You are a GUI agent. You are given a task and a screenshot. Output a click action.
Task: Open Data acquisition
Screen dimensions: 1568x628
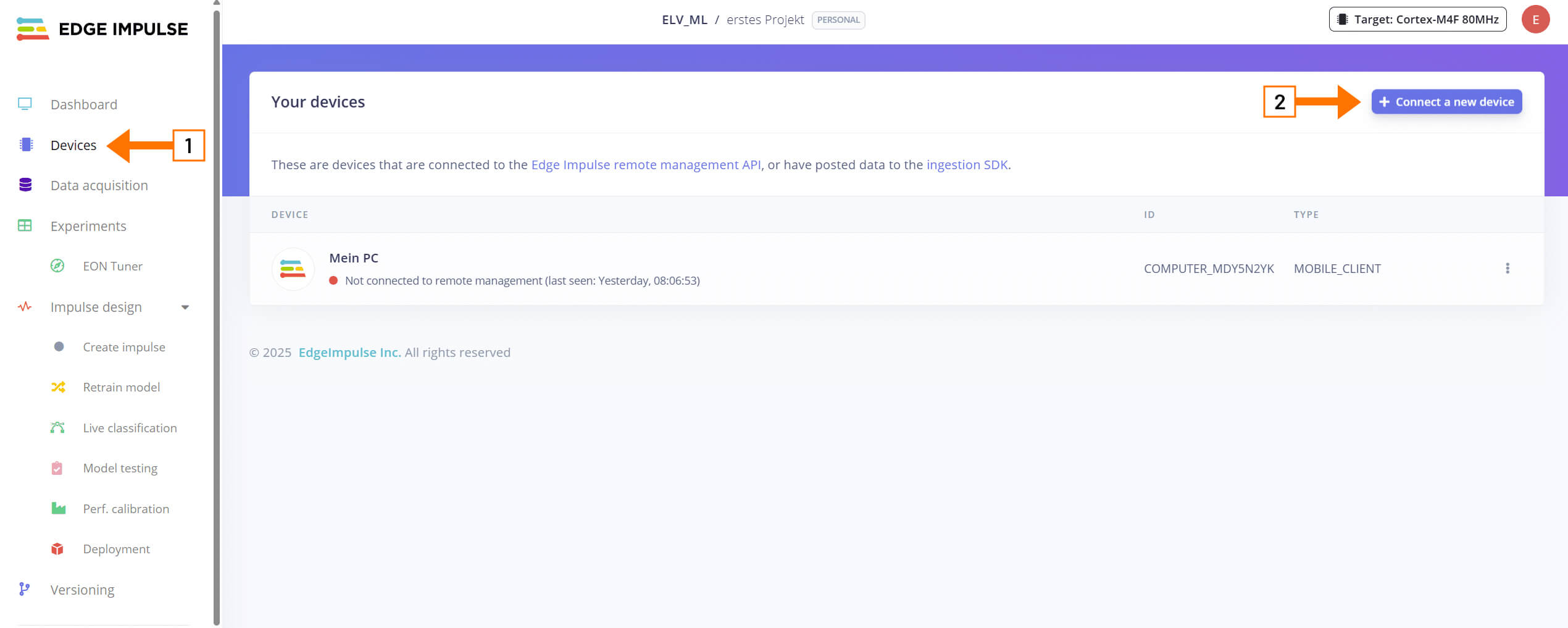click(99, 185)
